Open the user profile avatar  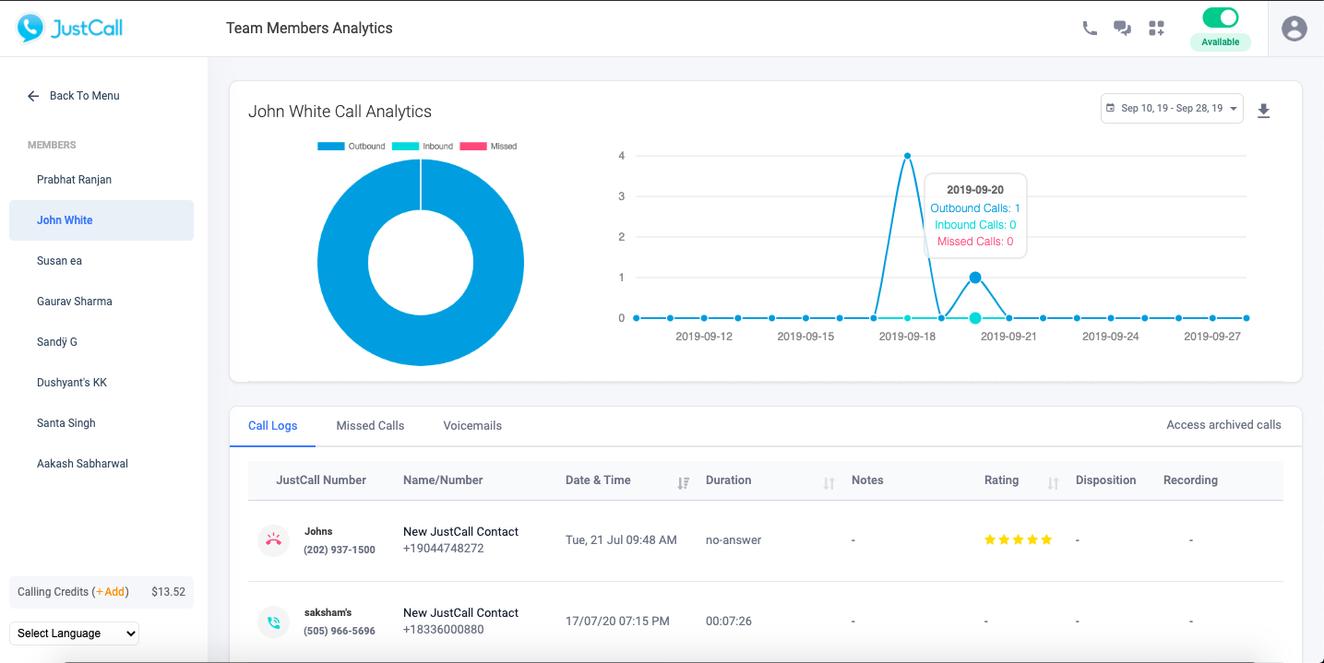coord(1294,28)
